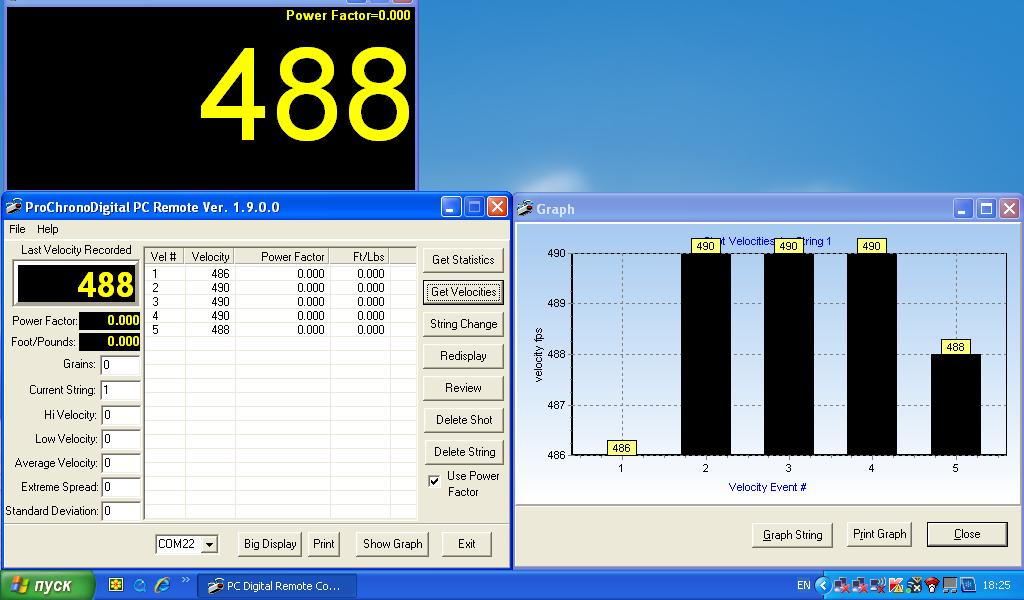Click the 488 bar in the graph
The image size is (1024, 600).
[955, 404]
